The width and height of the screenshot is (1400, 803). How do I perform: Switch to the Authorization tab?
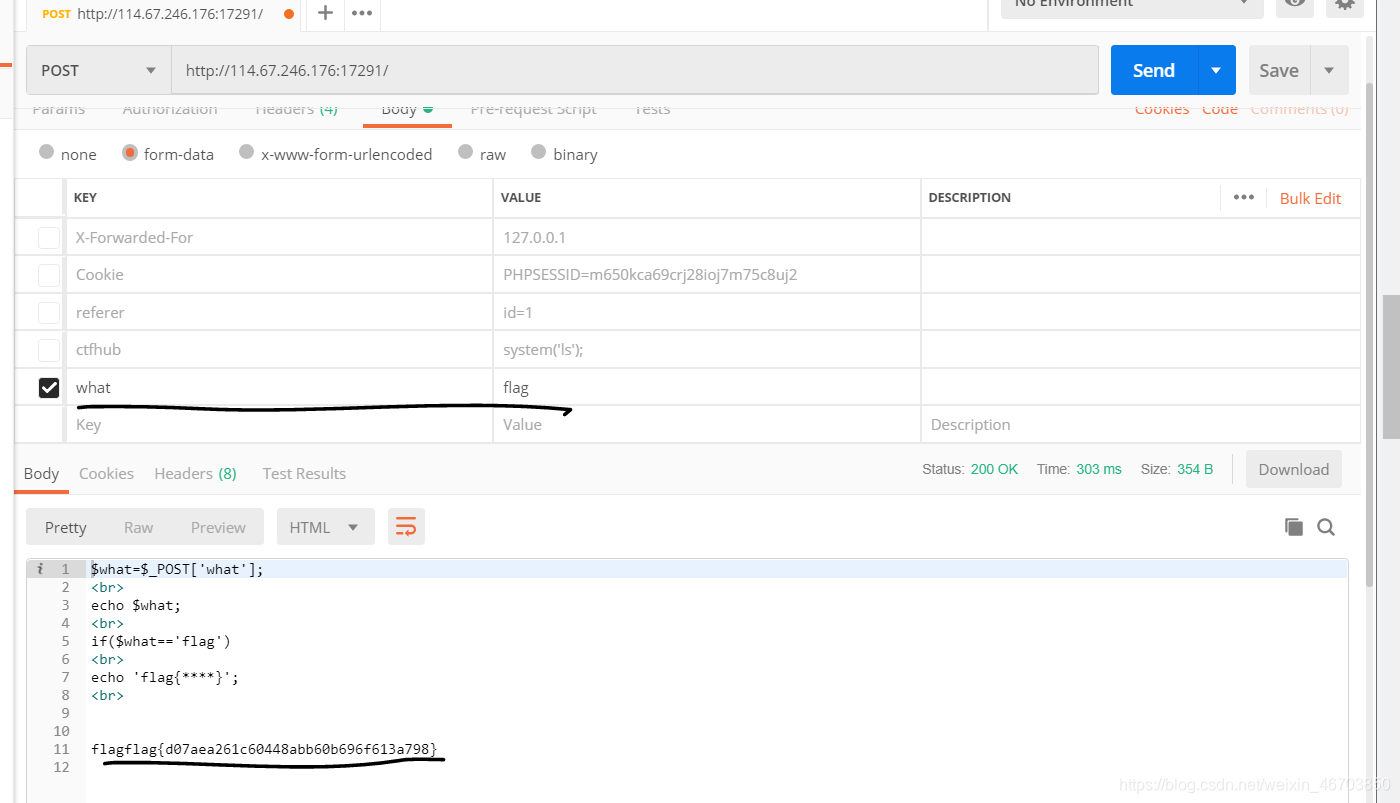pos(170,109)
